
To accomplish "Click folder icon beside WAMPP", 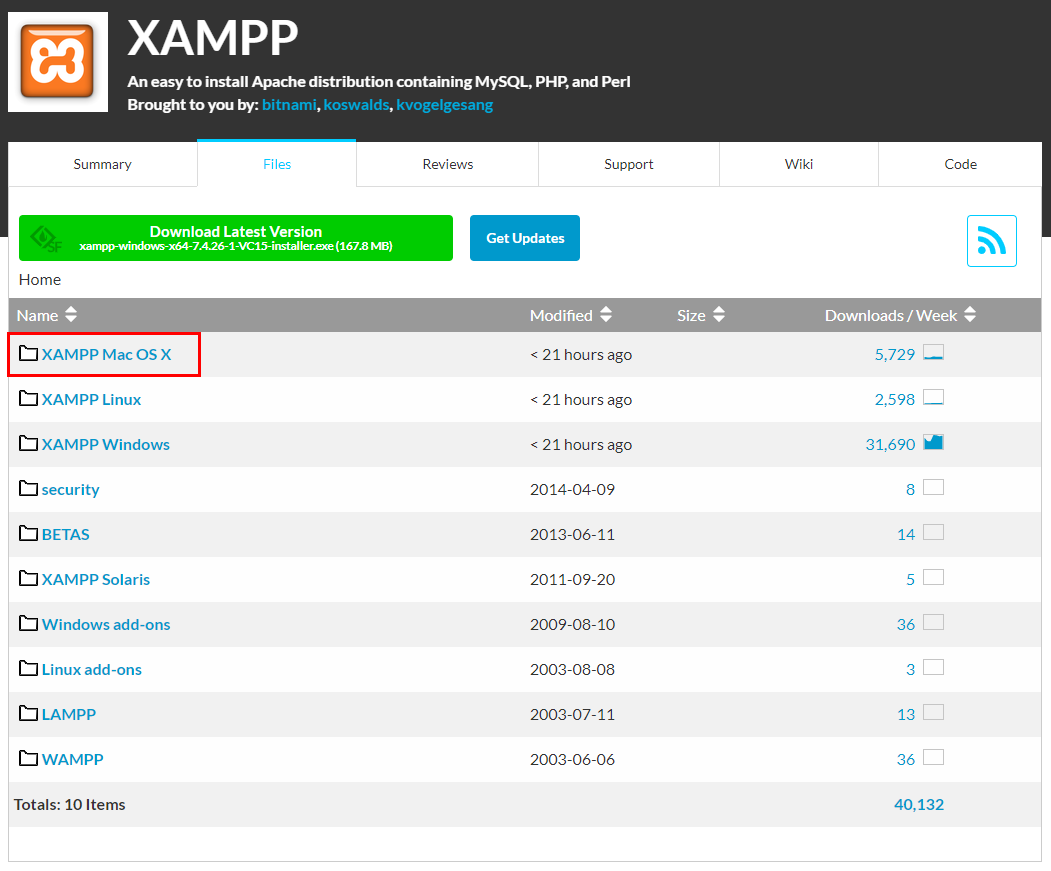I will (x=28, y=758).
